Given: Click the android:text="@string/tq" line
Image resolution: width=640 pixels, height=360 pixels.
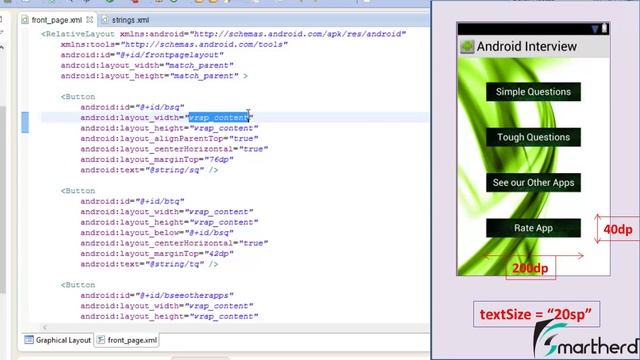Looking at the screenshot, I should (x=149, y=264).
